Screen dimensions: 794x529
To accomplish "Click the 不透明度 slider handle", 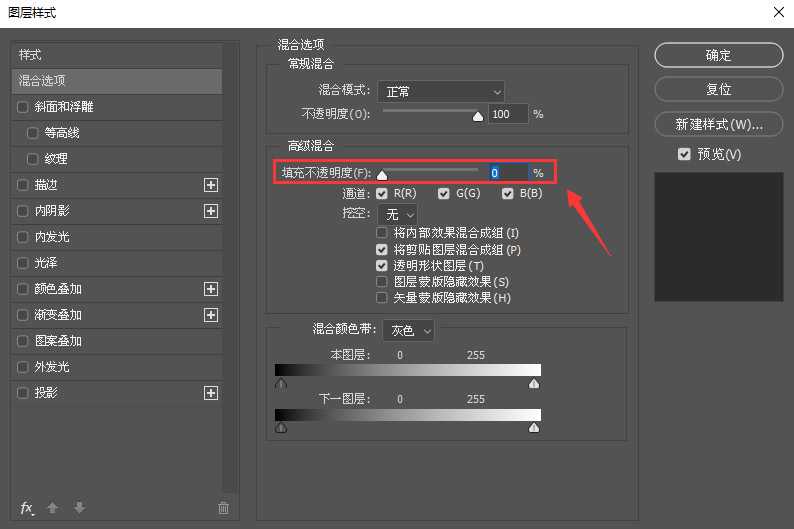I will (x=478, y=117).
